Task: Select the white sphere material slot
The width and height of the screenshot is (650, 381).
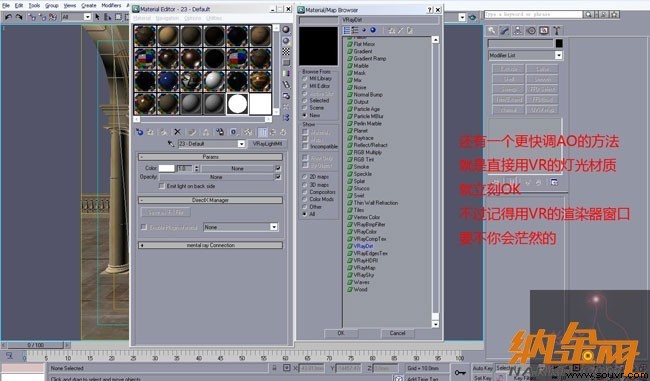Action: pos(238,104)
